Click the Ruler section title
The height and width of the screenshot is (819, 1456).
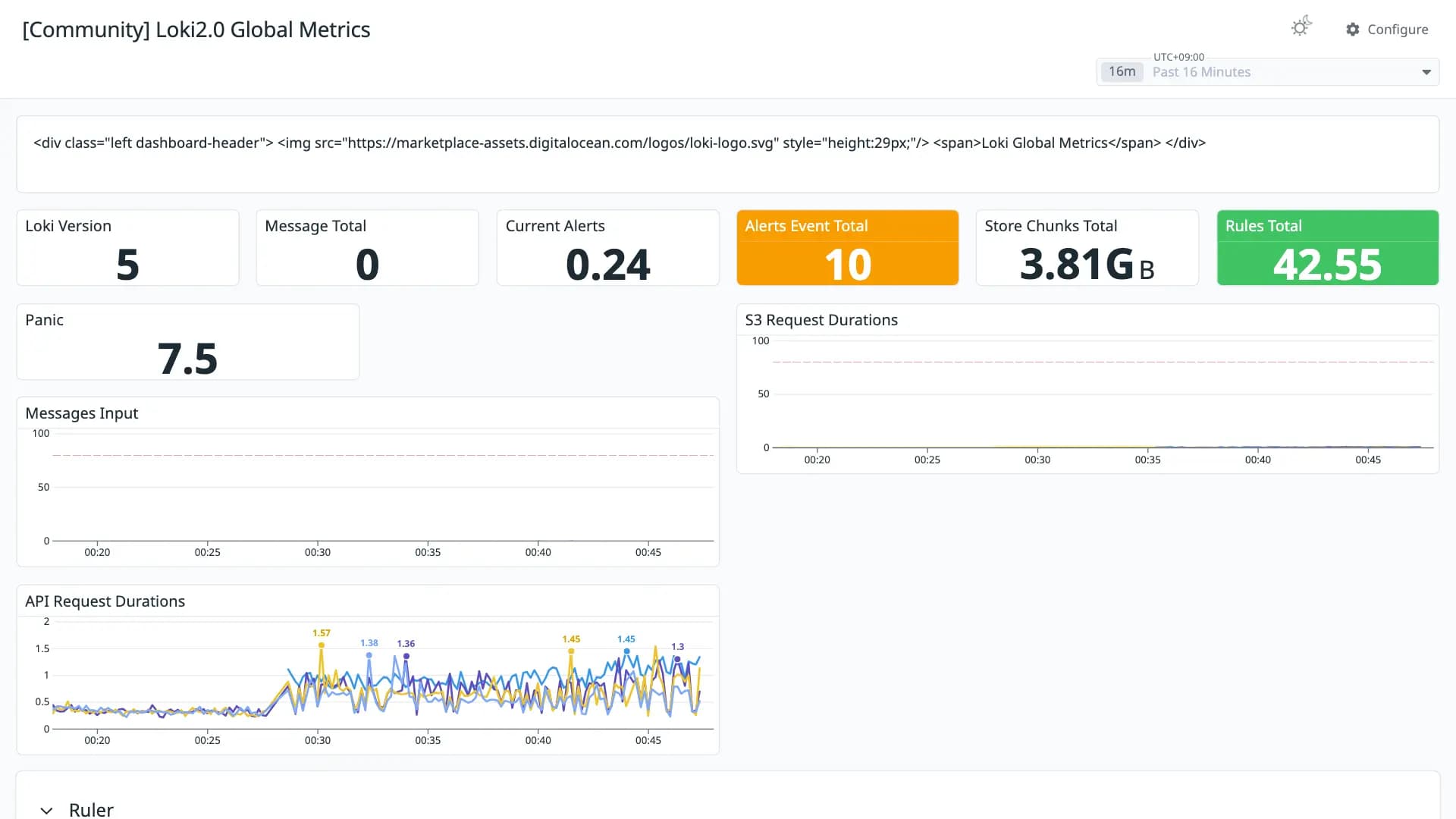pyautogui.click(x=91, y=810)
